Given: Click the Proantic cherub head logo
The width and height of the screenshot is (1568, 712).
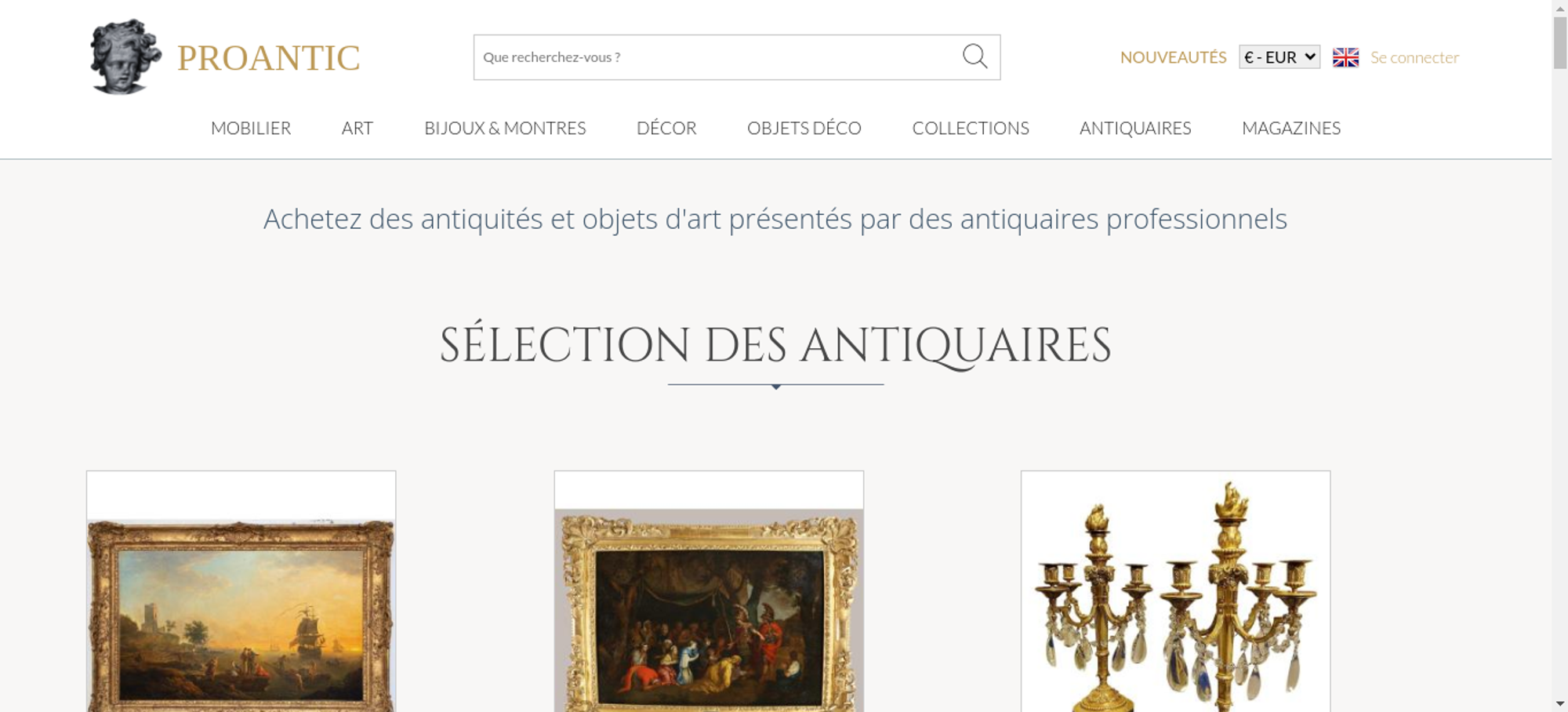Looking at the screenshot, I should pos(125,56).
